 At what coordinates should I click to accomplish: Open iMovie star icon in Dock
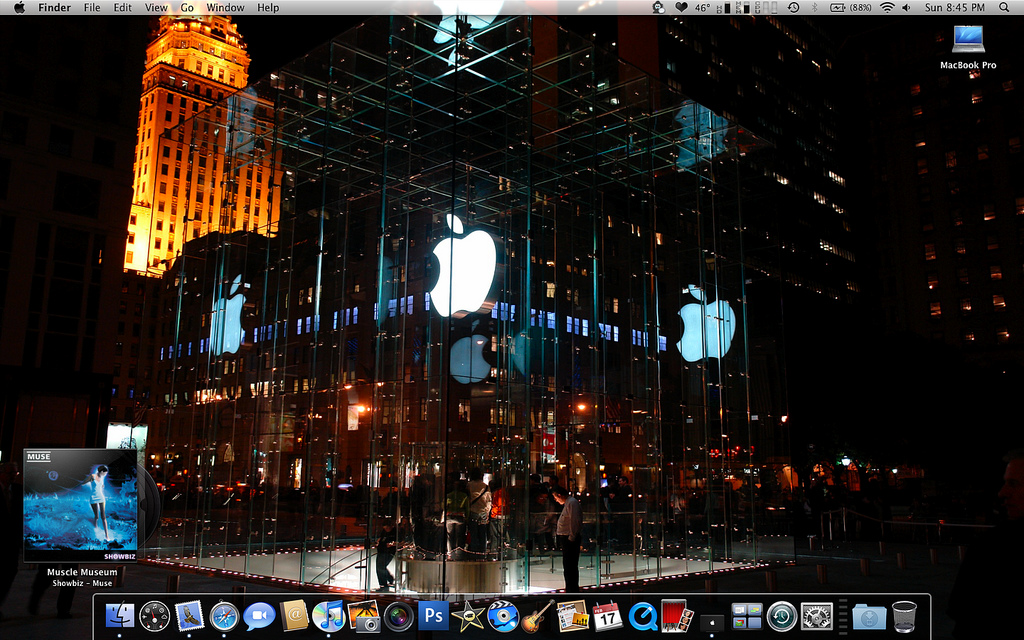click(x=468, y=616)
